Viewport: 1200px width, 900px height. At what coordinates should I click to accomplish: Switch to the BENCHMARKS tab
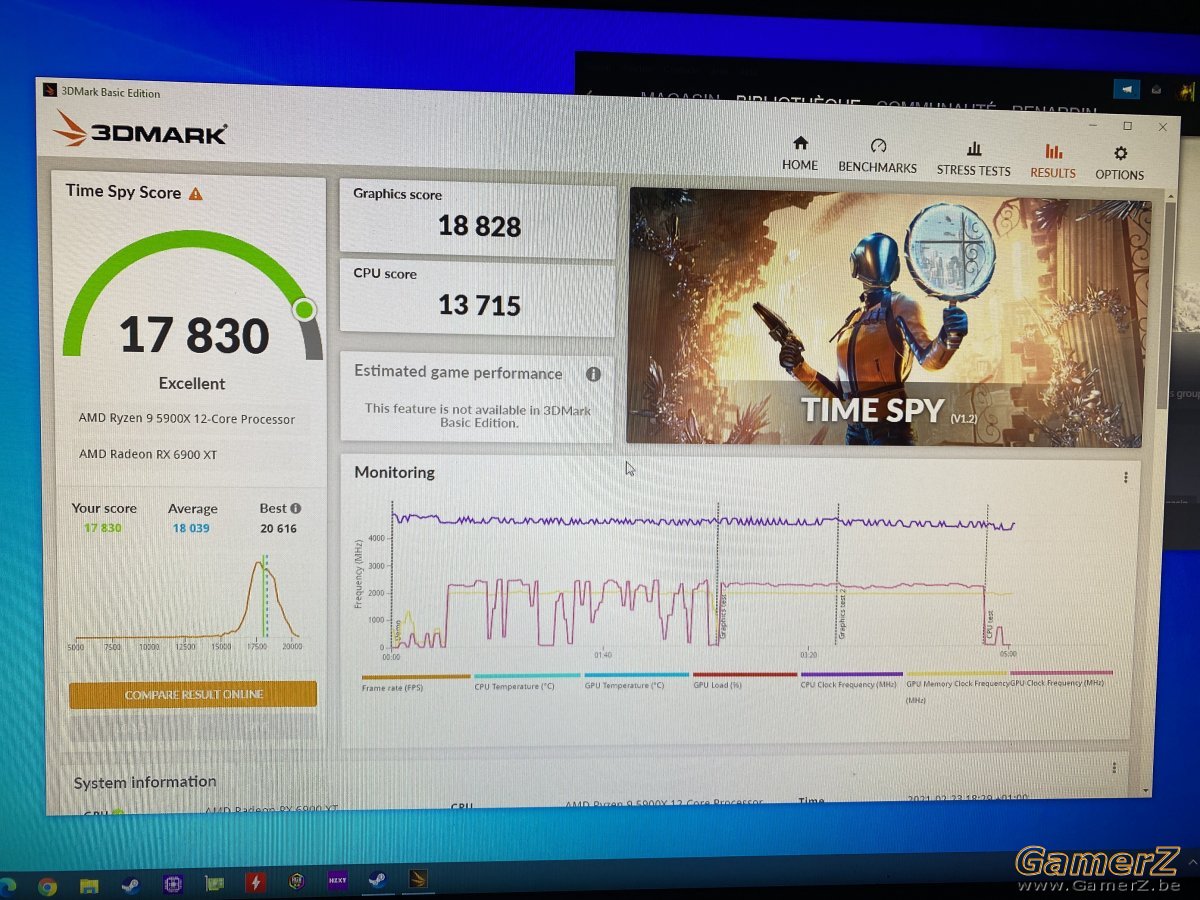[x=877, y=156]
